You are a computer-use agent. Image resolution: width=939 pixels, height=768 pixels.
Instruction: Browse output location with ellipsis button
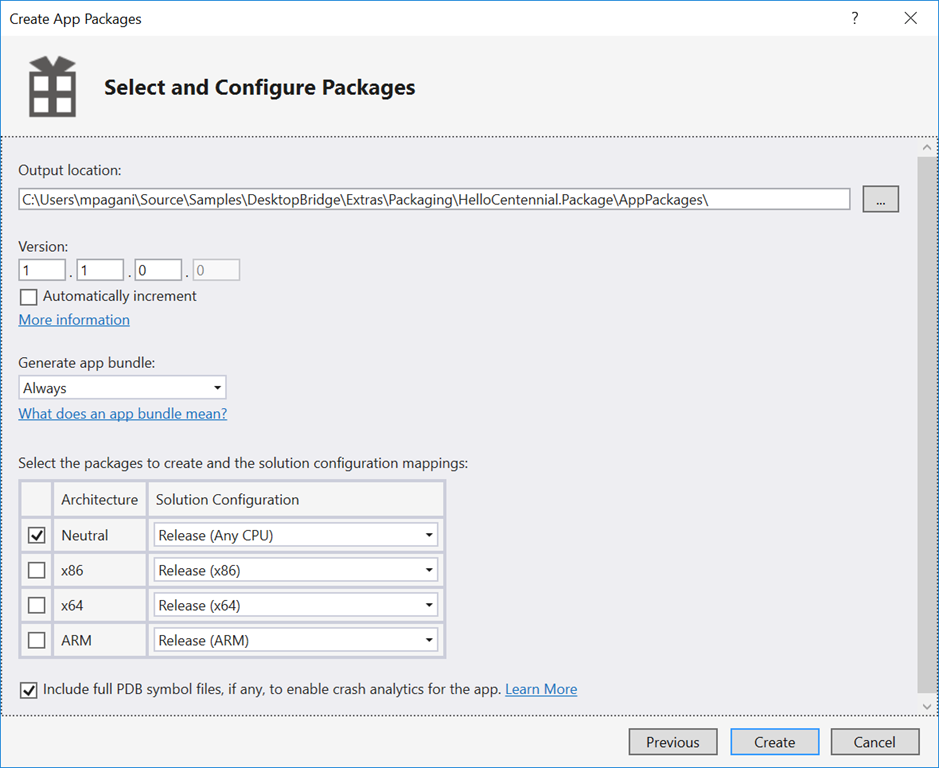click(x=880, y=199)
